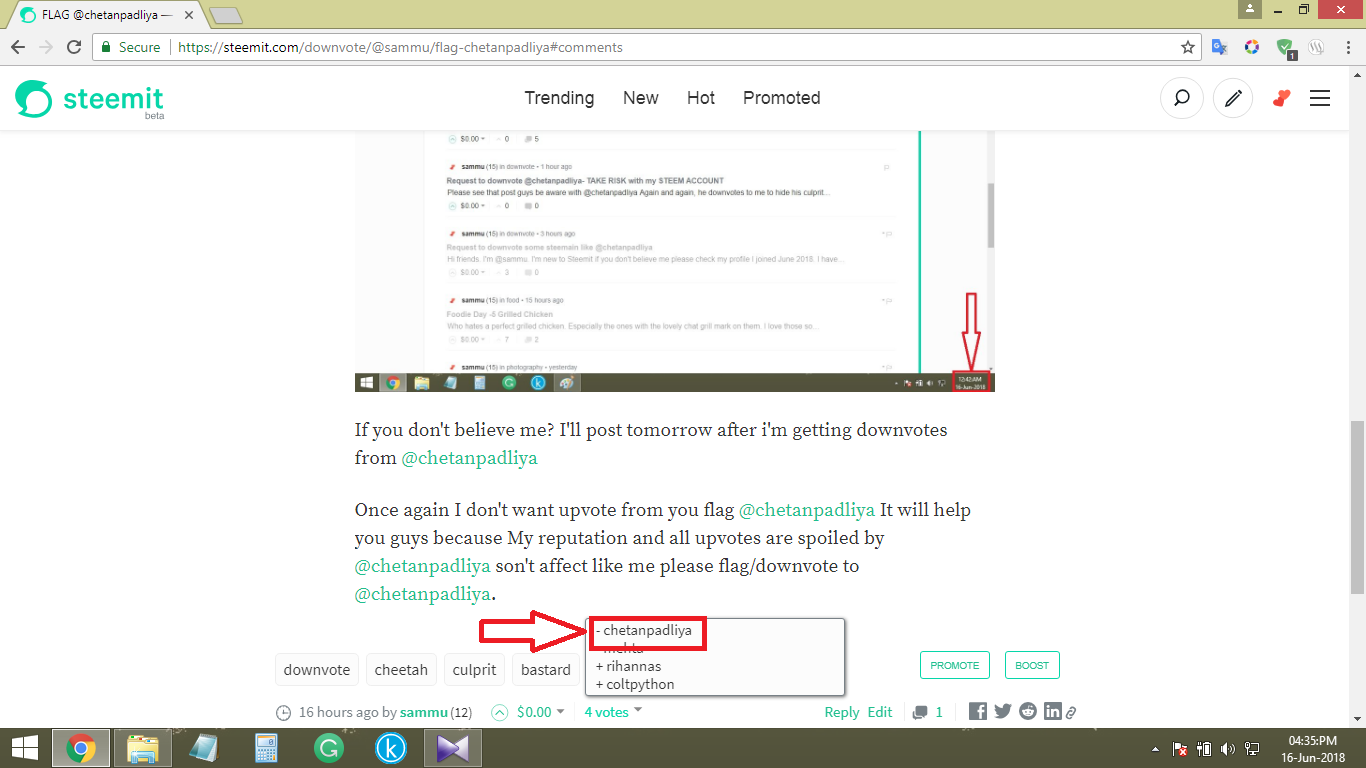Open the author sammu profile link
This screenshot has width=1366, height=768.
coord(423,712)
